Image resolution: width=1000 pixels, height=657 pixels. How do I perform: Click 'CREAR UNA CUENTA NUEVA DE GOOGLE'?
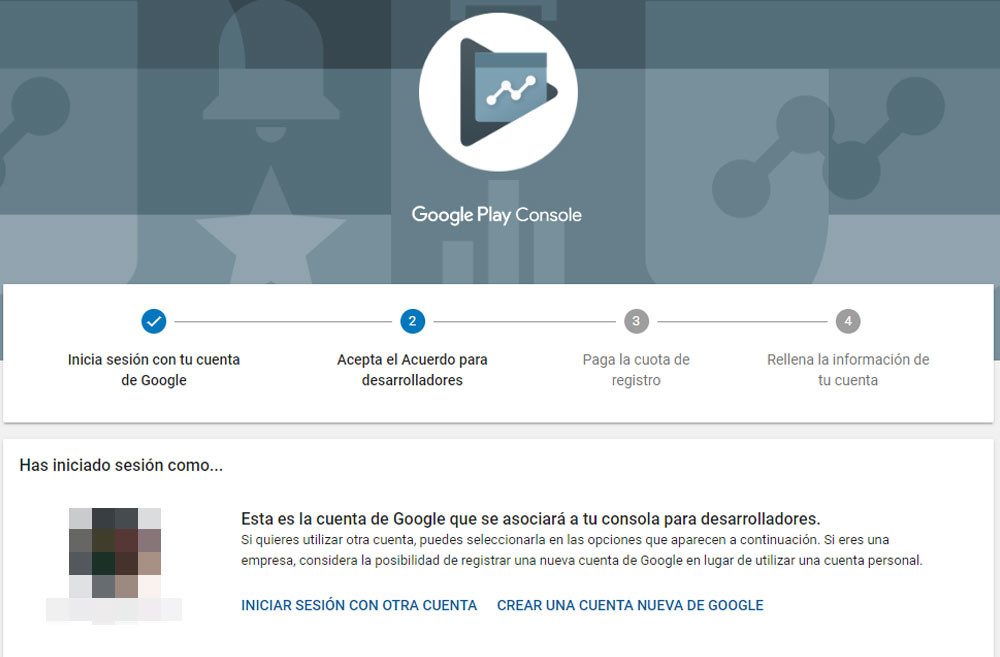coord(630,605)
